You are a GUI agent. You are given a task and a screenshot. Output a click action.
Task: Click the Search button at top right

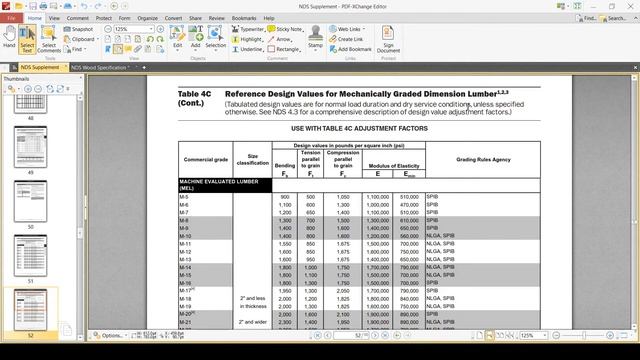[x=613, y=18]
